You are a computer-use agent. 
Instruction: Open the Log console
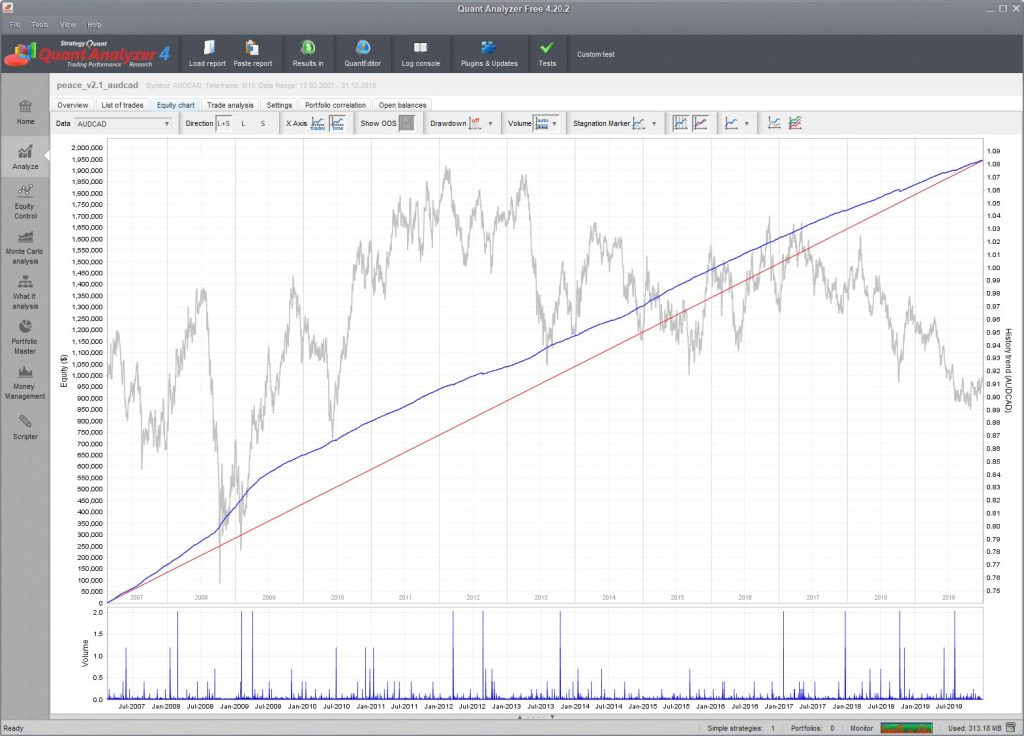[x=420, y=48]
